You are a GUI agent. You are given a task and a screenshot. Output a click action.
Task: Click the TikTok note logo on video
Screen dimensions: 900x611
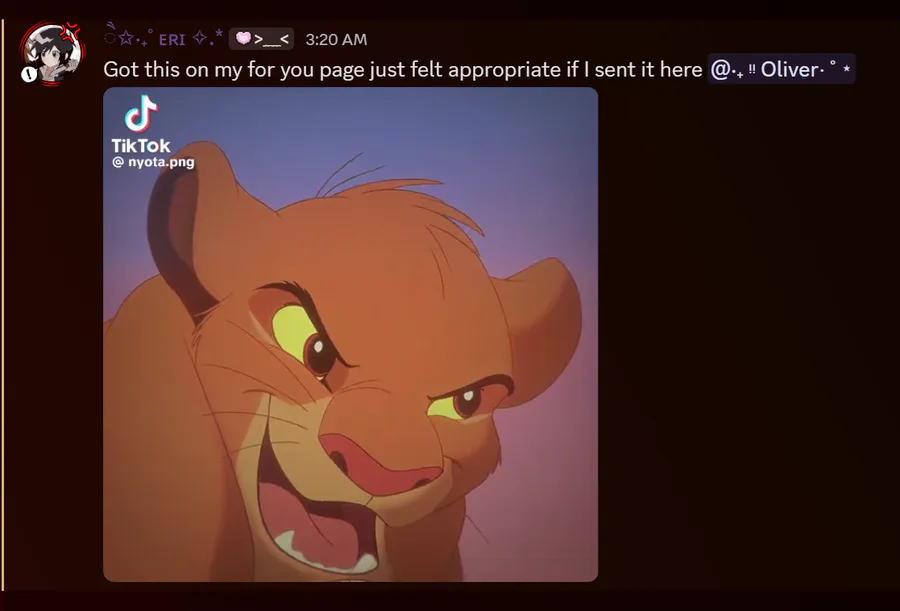click(141, 114)
